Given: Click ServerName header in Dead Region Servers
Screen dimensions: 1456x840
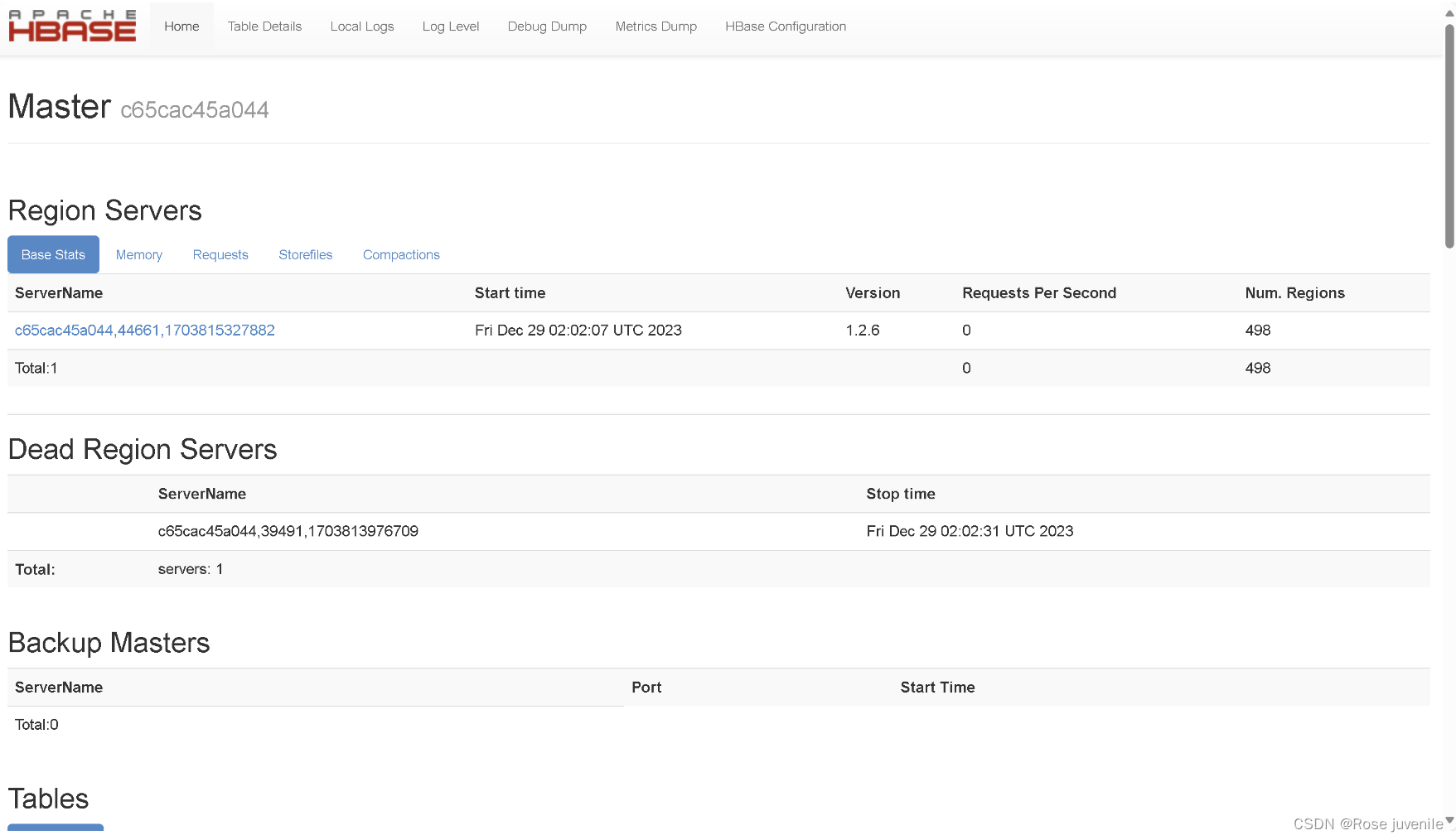Looking at the screenshot, I should click(202, 495).
